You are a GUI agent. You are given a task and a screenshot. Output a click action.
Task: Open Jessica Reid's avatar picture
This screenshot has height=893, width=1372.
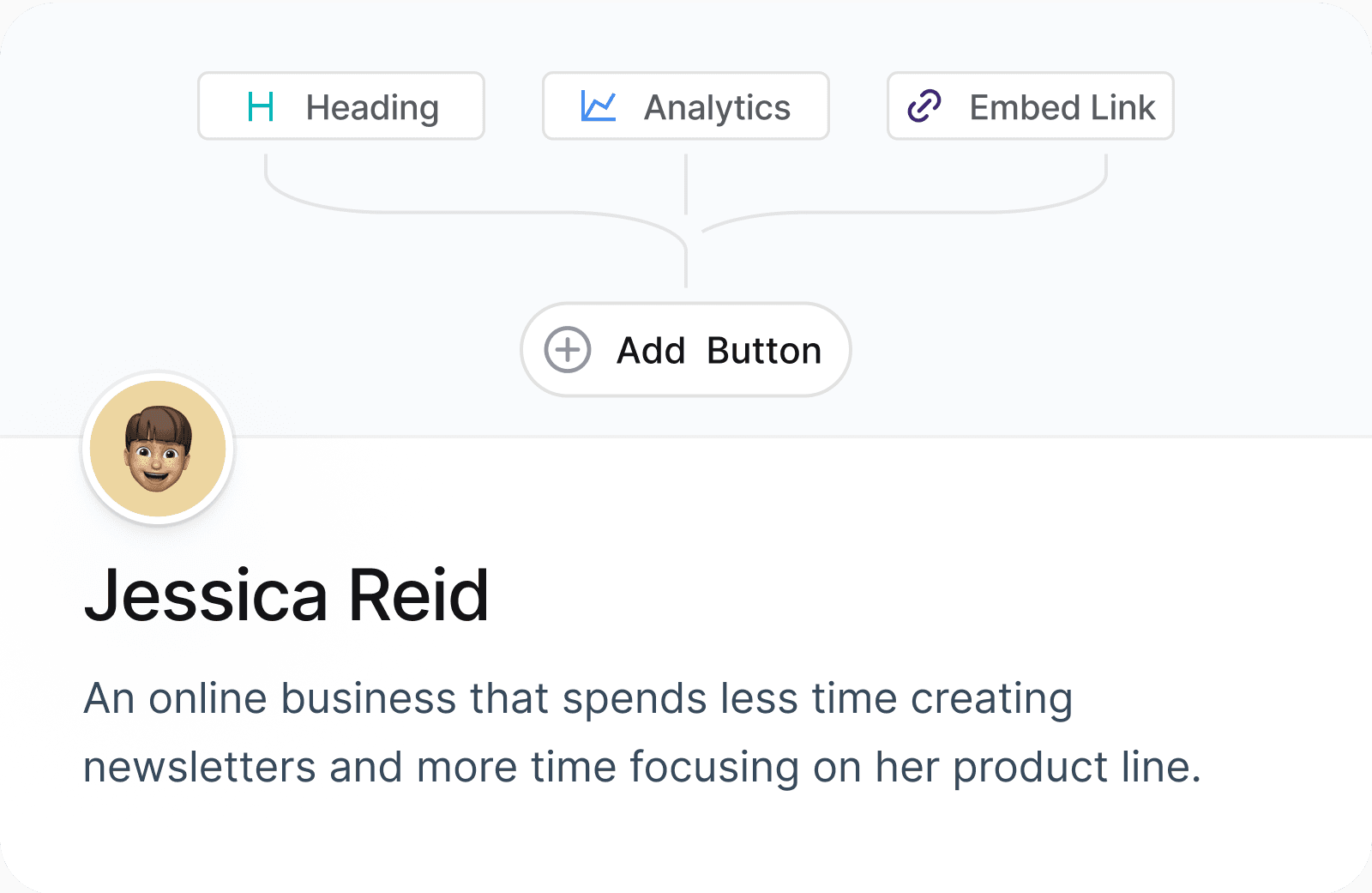point(158,449)
